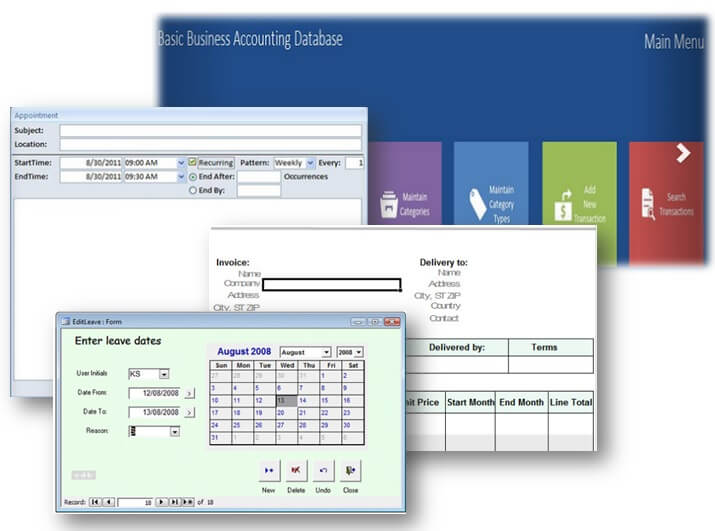Select the End After radio button
Screen dimensions: 715x531
point(193,177)
